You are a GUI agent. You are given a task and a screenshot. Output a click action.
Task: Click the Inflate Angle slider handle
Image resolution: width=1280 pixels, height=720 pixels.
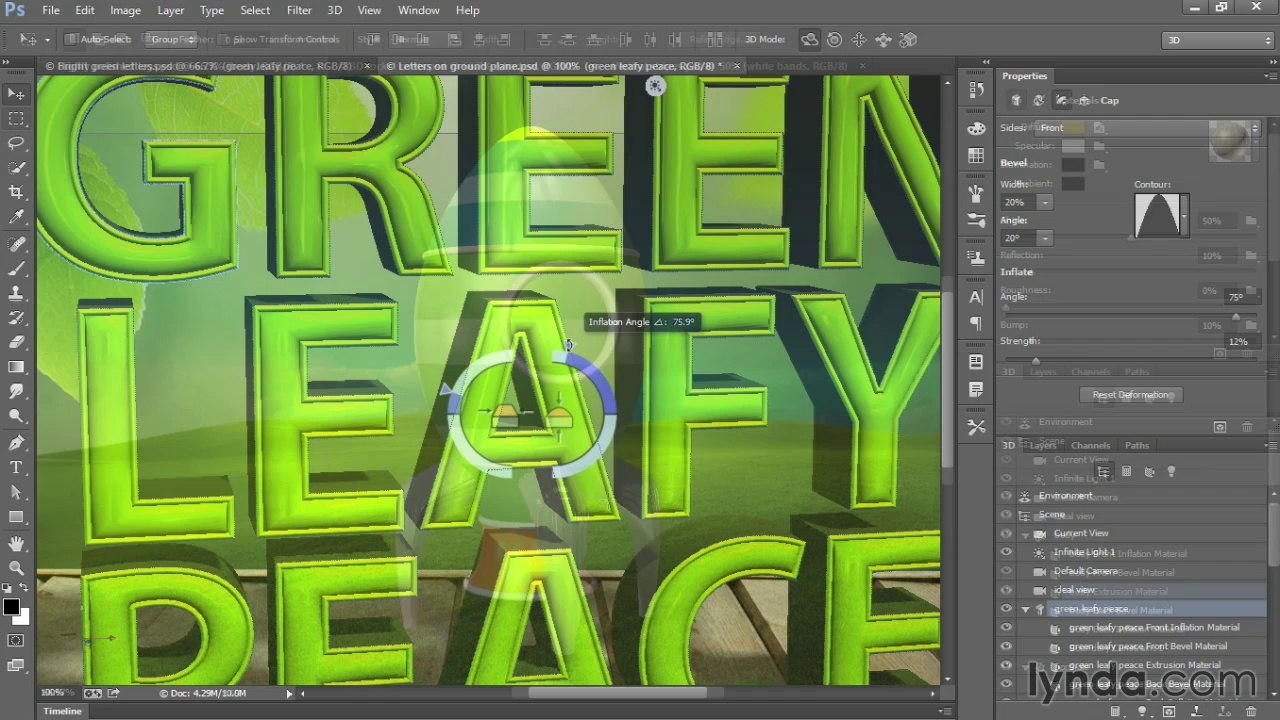pos(1236,317)
